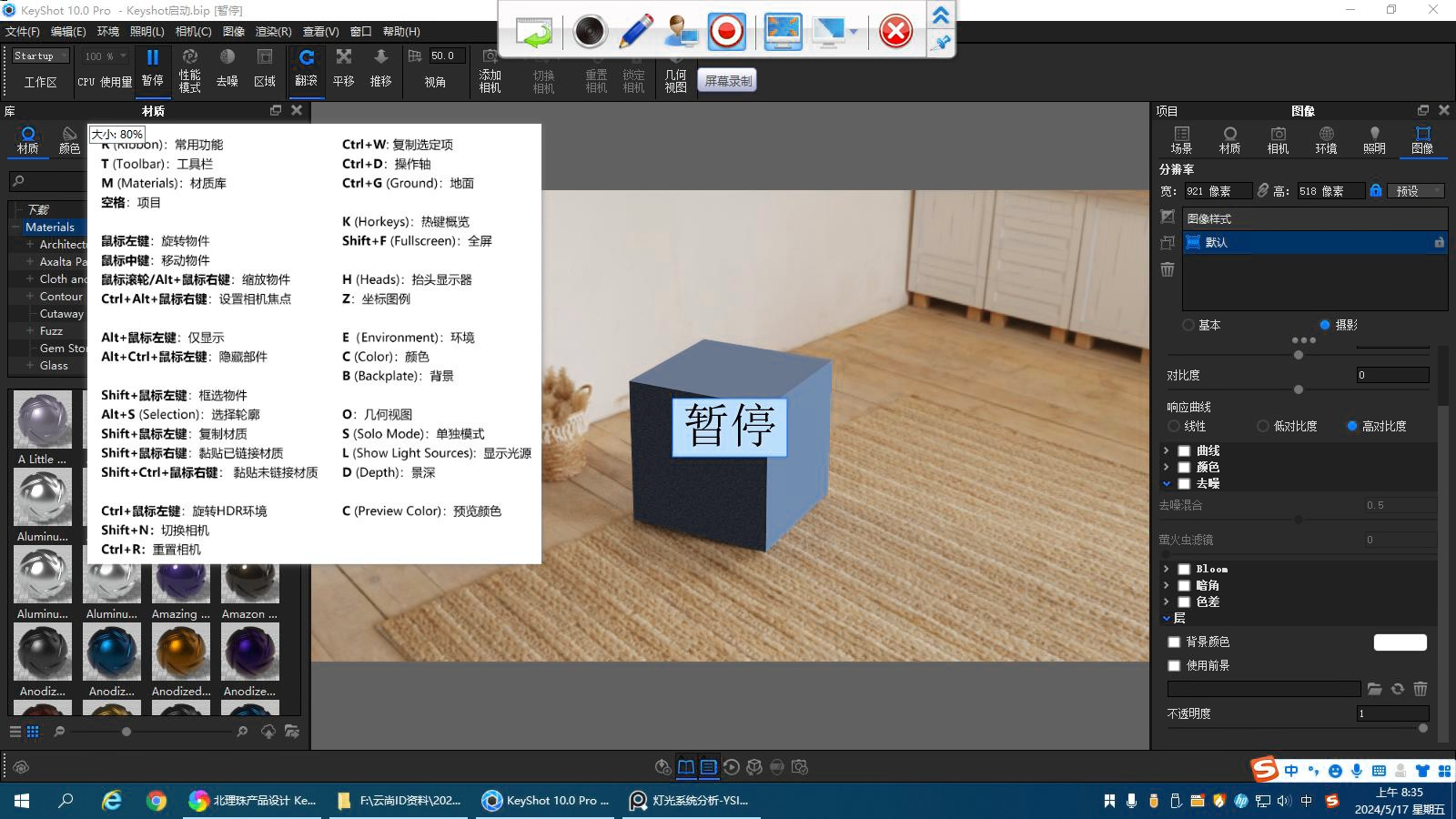The image size is (1456, 819).
Task: Switch to the 环境 environment tab
Action: (1326, 141)
